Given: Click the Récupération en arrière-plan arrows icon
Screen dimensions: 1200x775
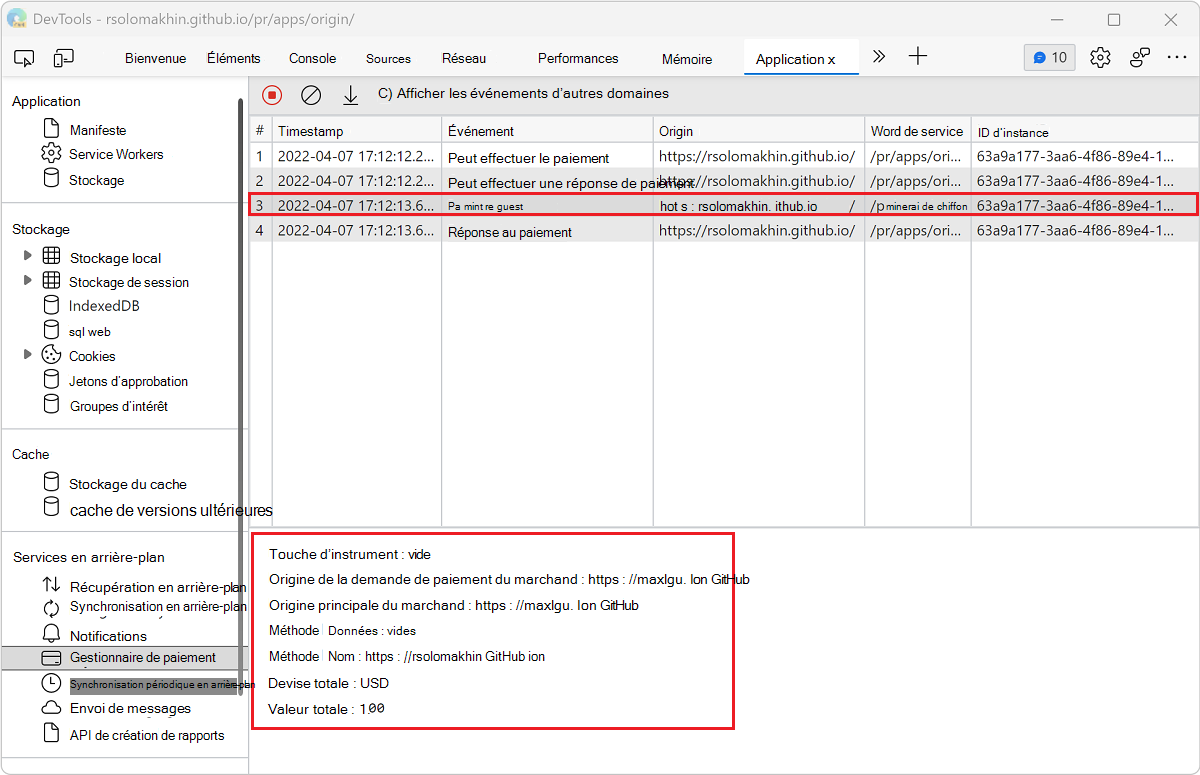Looking at the screenshot, I should click(x=51, y=586).
